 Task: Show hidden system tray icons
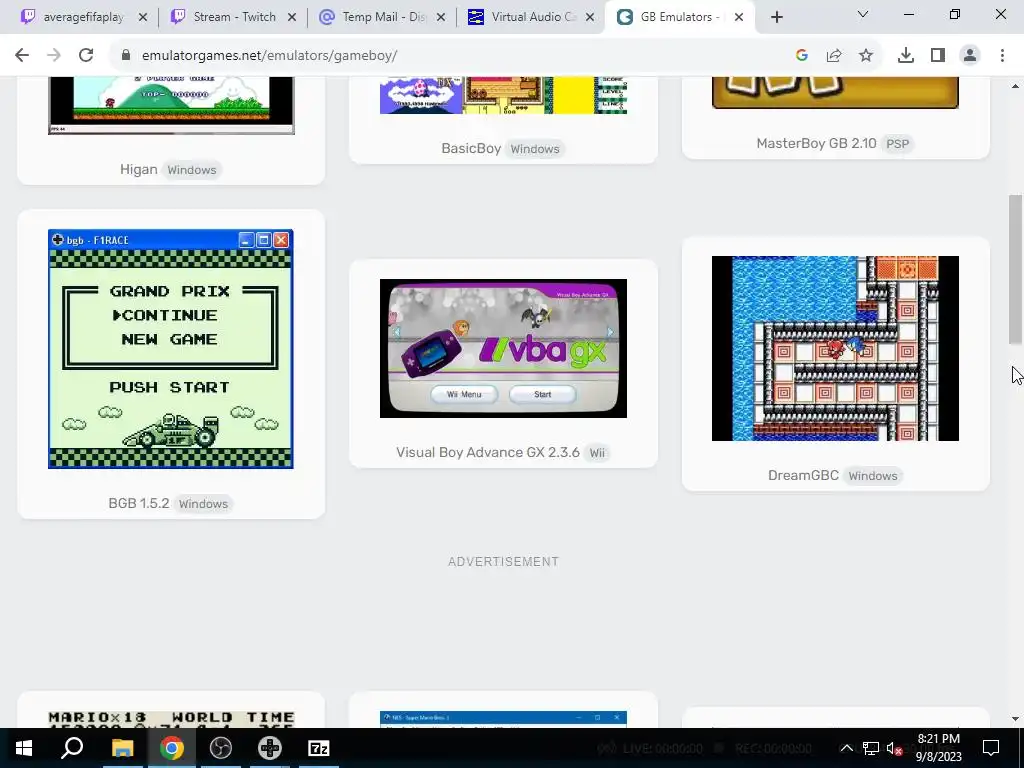[x=846, y=748]
